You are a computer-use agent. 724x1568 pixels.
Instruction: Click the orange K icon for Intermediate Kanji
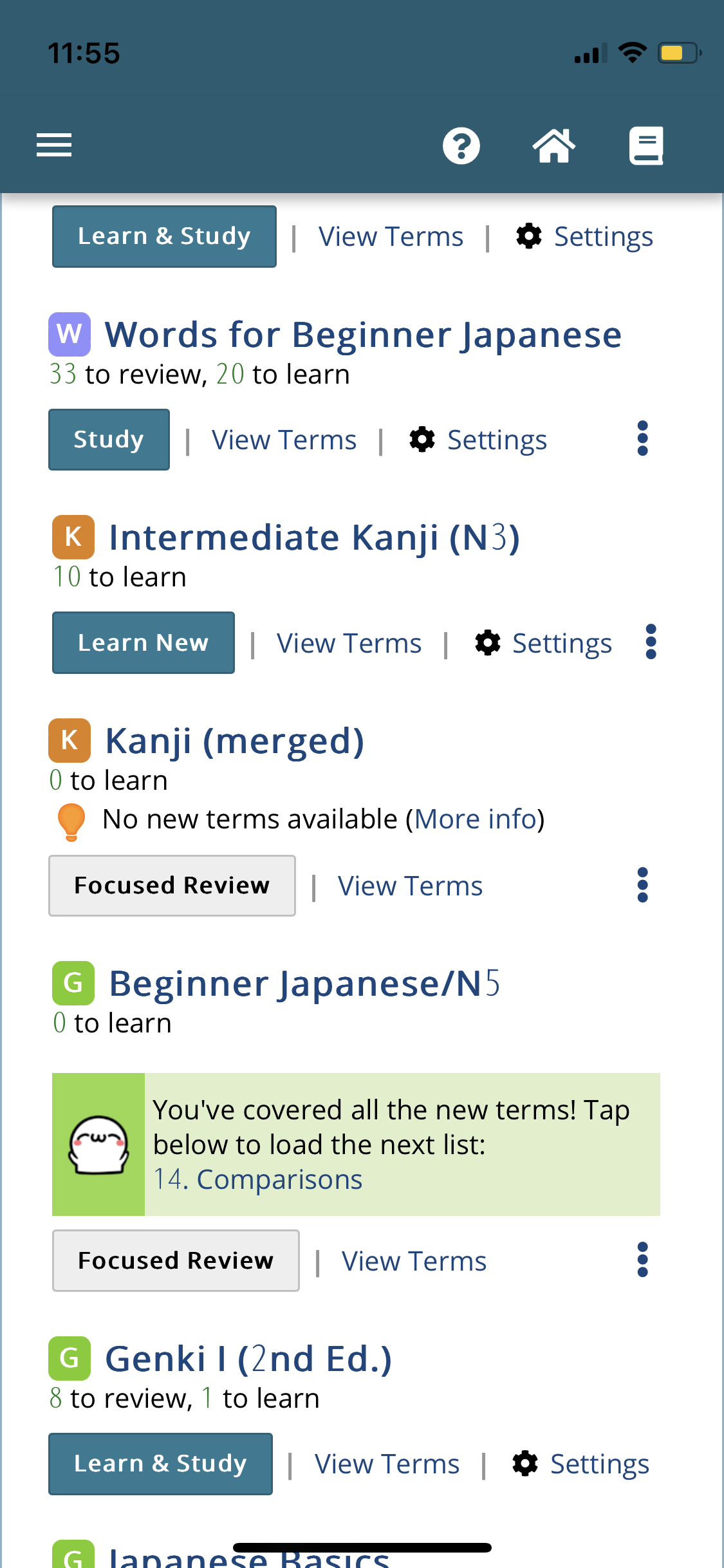73,537
